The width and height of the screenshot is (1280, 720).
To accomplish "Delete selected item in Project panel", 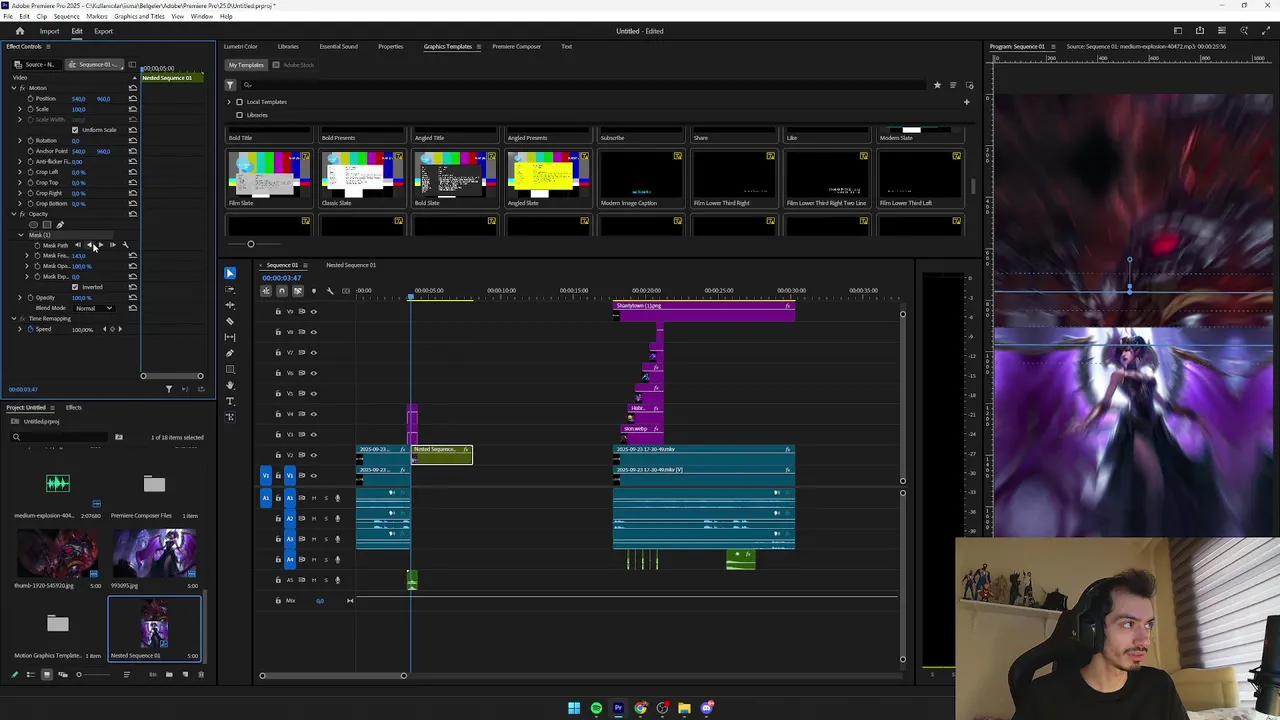I will (x=201, y=675).
